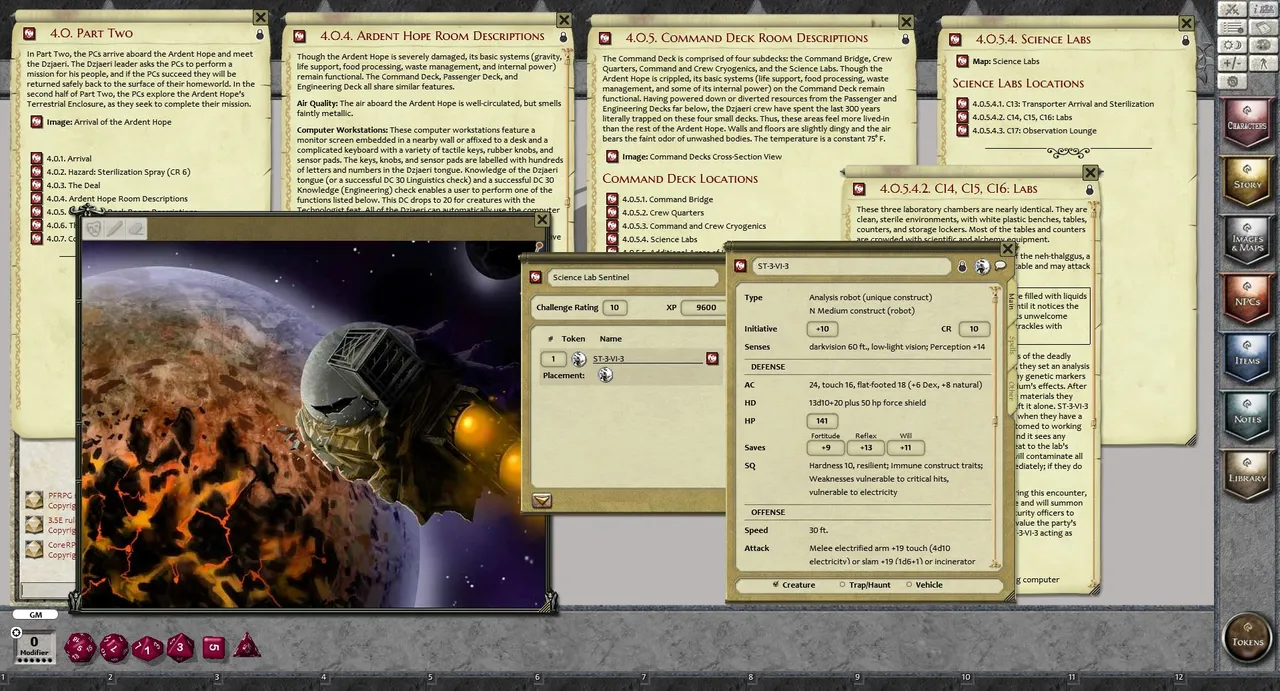Open the gear settings icon
The image size is (1280, 691).
[x=1232, y=81]
